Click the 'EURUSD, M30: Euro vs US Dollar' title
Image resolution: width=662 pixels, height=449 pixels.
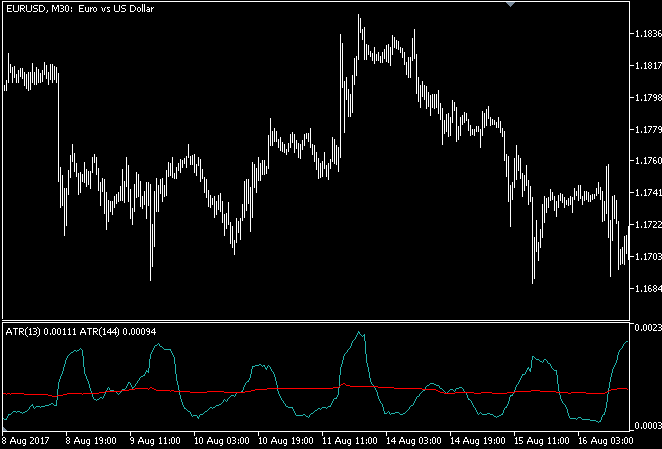80,9
